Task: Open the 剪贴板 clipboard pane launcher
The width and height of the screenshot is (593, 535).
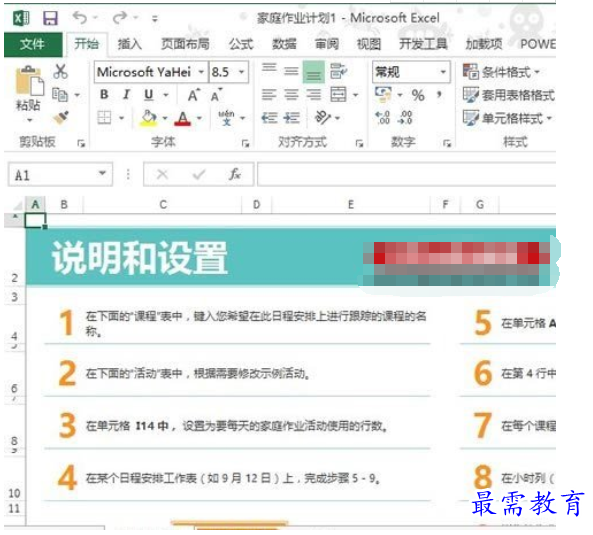Action: 81,143
